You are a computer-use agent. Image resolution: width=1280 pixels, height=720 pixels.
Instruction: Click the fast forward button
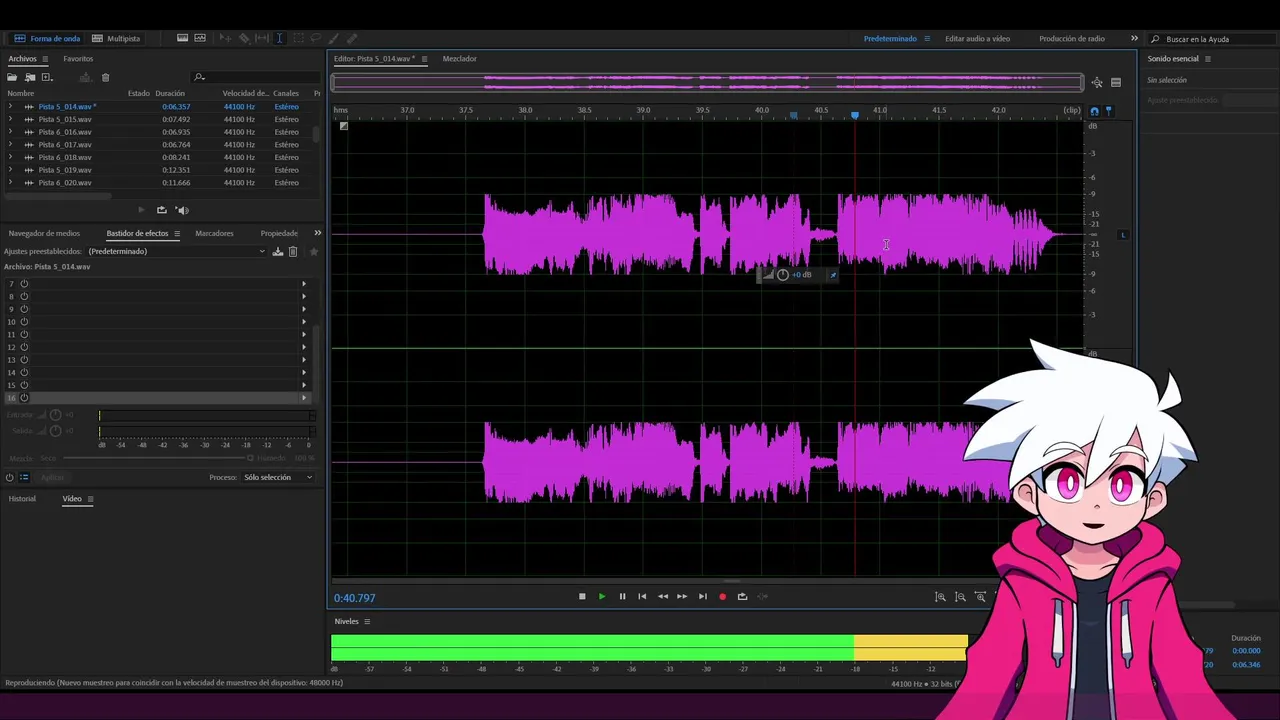pyautogui.click(x=682, y=597)
